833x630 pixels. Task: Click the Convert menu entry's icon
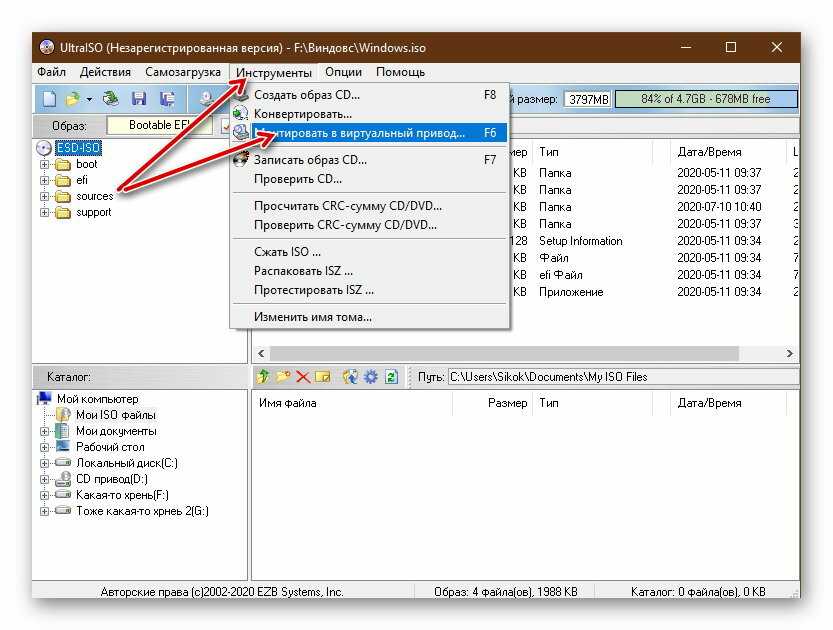click(x=241, y=114)
